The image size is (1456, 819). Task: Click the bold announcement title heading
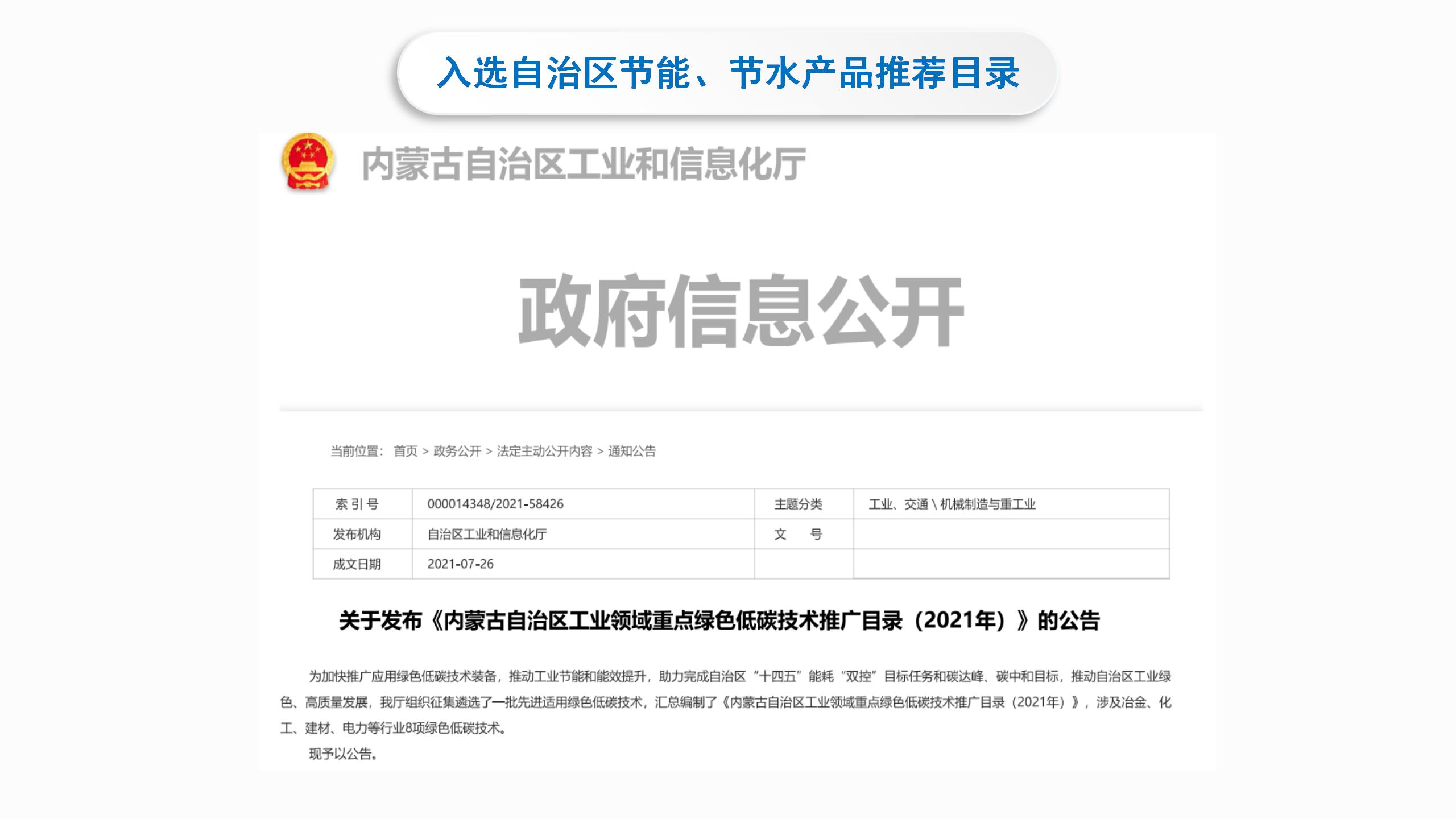pyautogui.click(x=719, y=620)
